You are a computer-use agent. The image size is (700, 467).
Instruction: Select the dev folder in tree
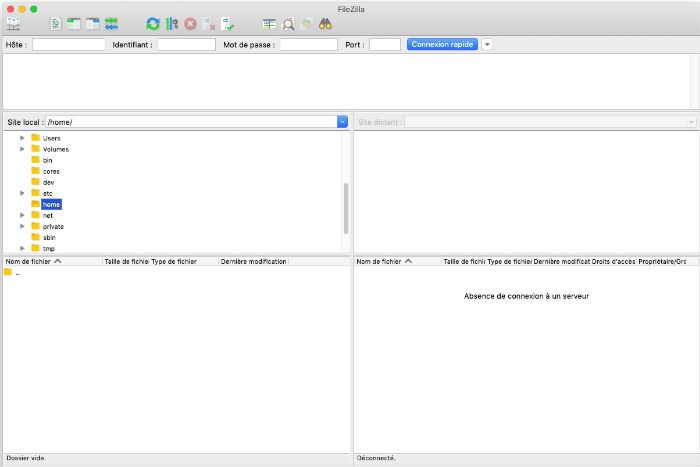tap(48, 182)
